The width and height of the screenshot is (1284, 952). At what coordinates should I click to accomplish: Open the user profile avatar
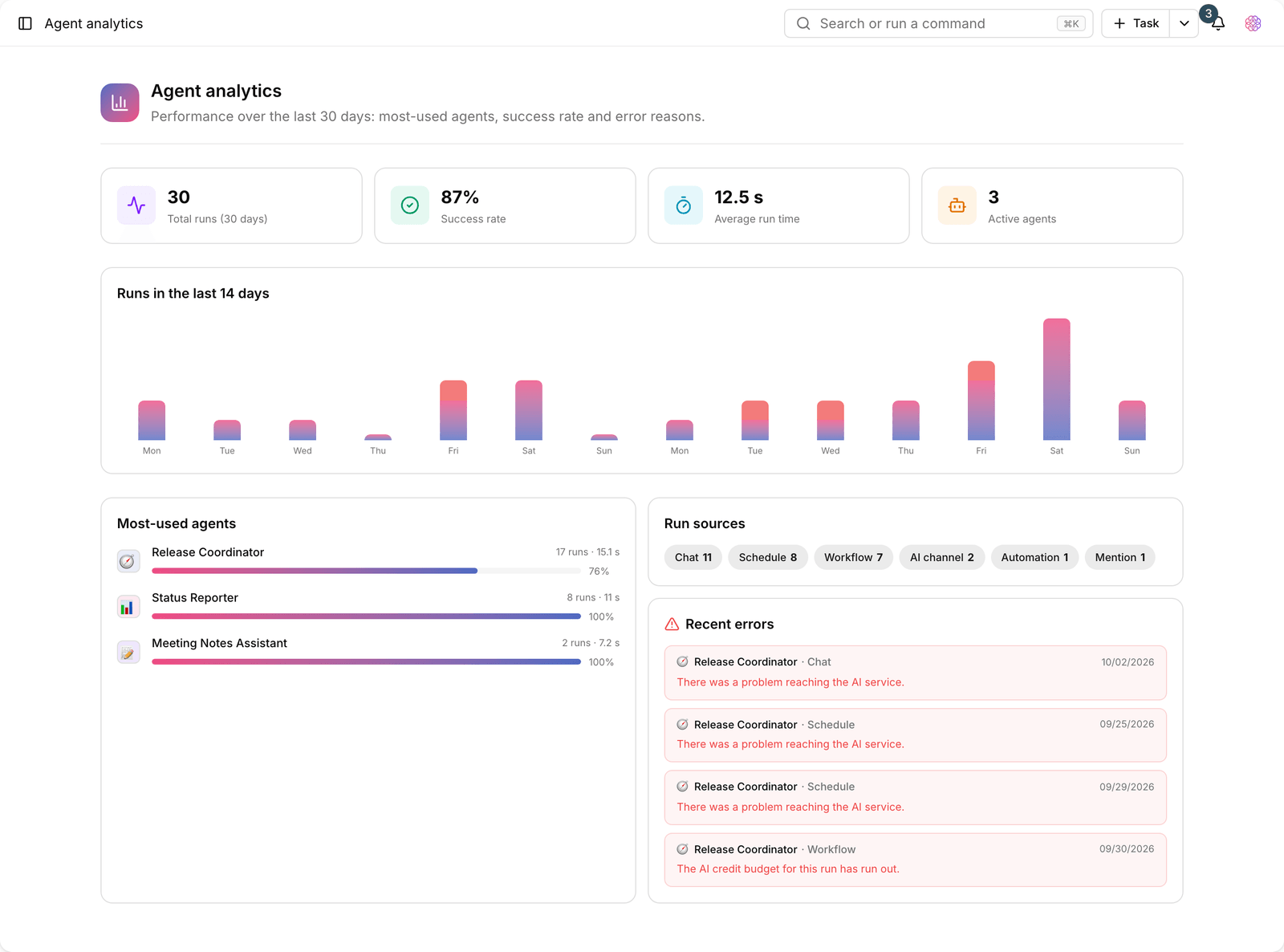[x=1253, y=23]
